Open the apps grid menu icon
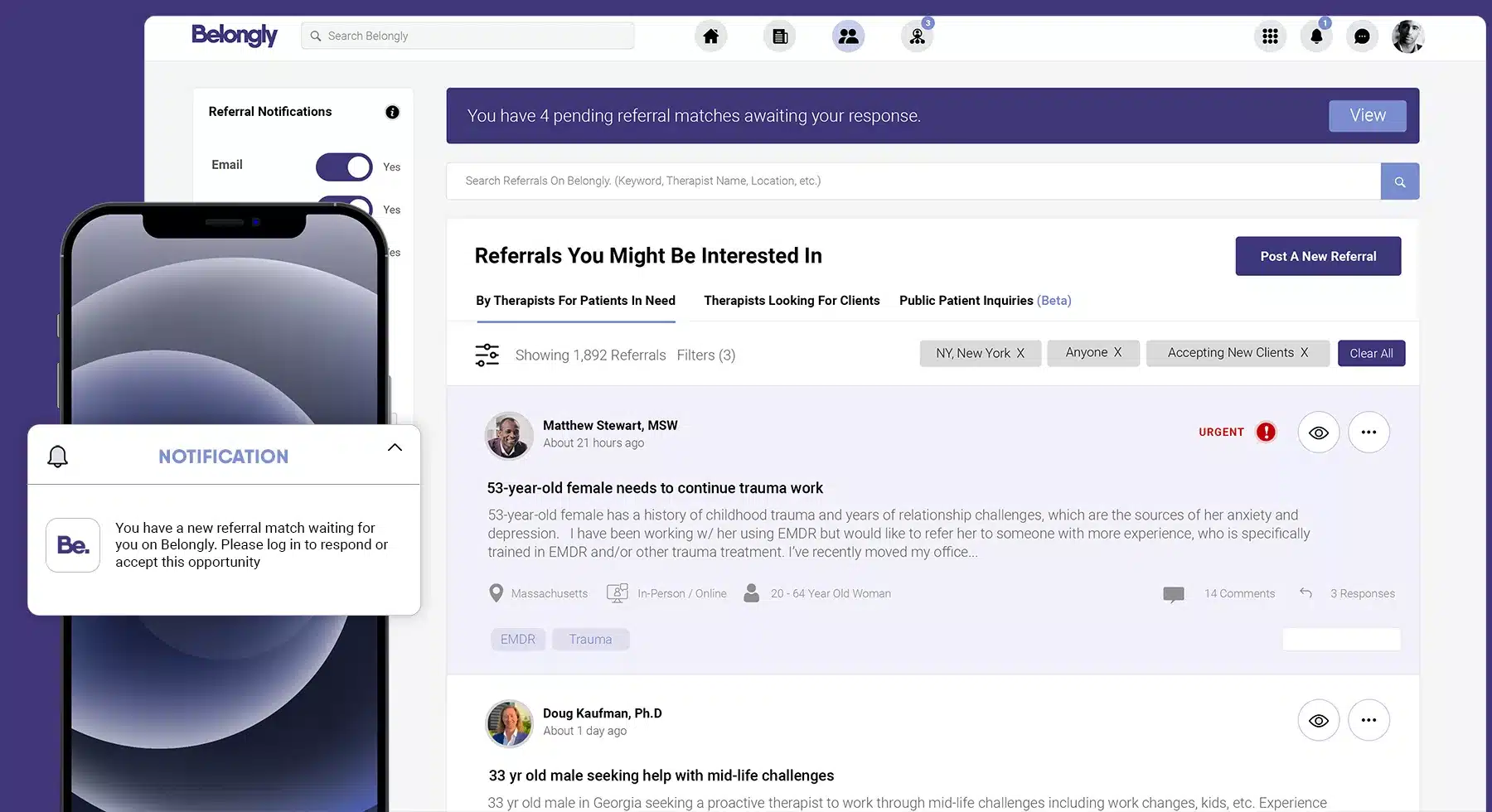Viewport: 1492px width, 812px height. click(1270, 36)
